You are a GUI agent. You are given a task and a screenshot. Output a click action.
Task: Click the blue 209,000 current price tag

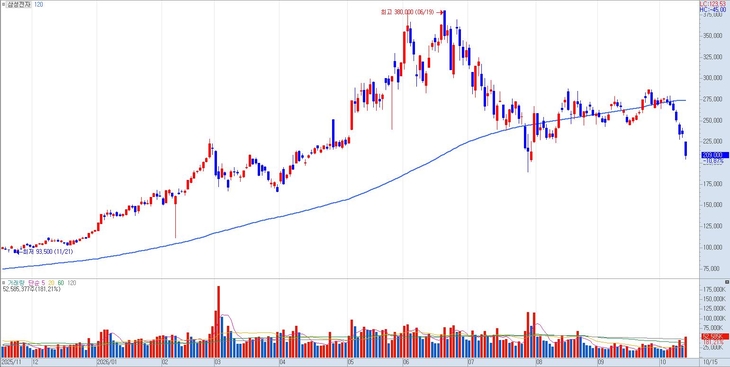[x=715, y=155]
